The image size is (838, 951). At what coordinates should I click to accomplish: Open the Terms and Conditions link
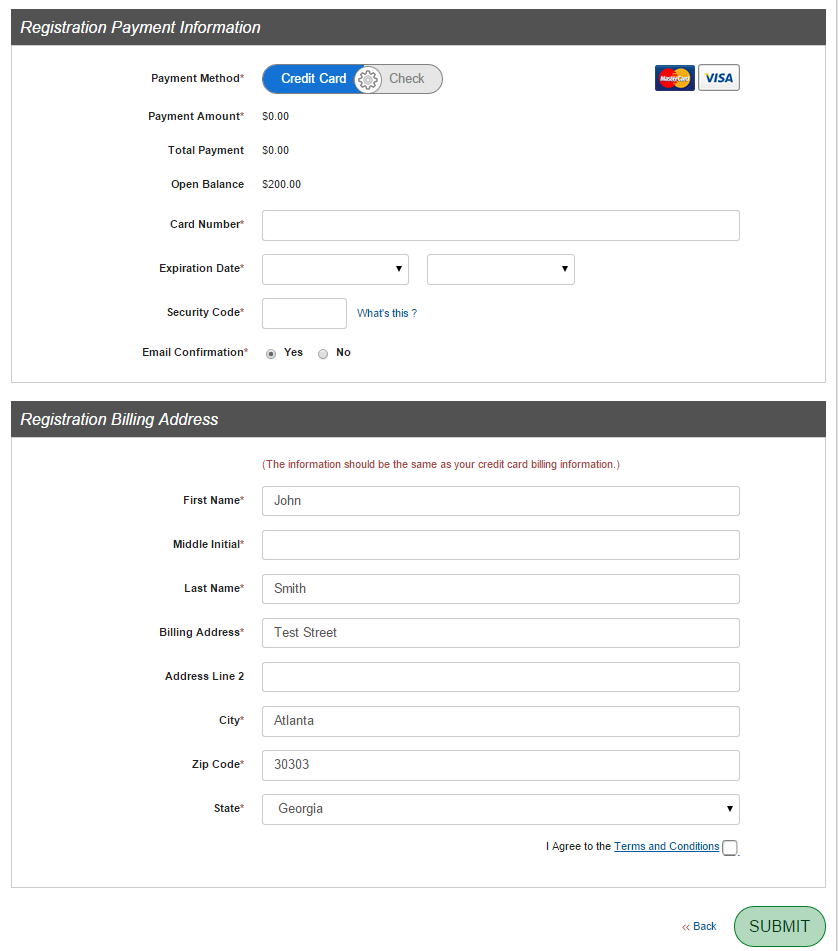click(x=667, y=847)
